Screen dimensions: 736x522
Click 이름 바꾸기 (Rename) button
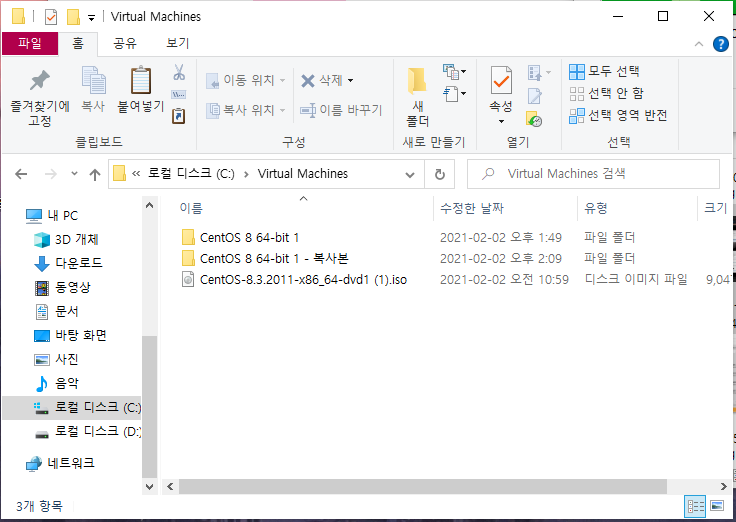click(341, 110)
